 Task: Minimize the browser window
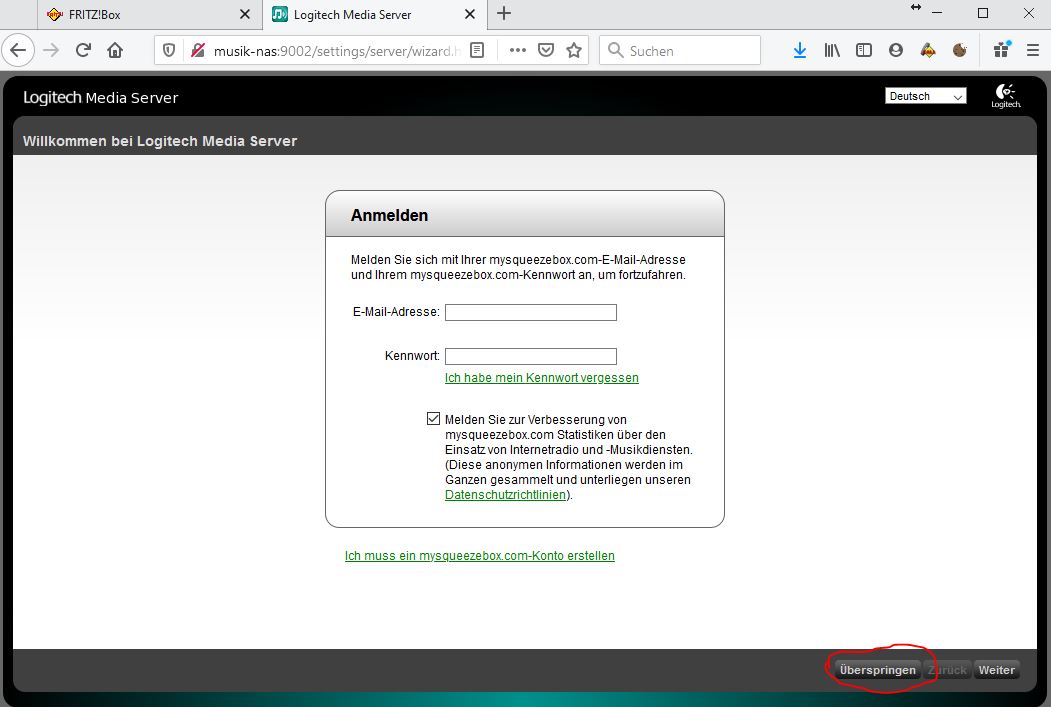(937, 13)
